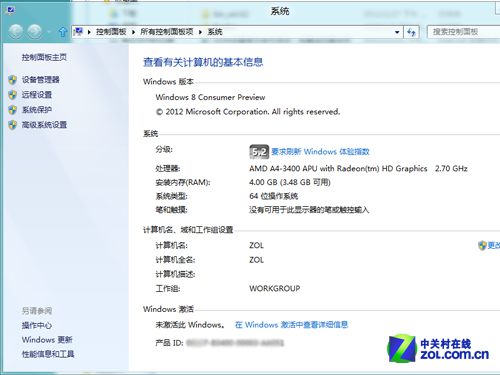Select 控制面板 in the breadcrumb path

point(111,32)
